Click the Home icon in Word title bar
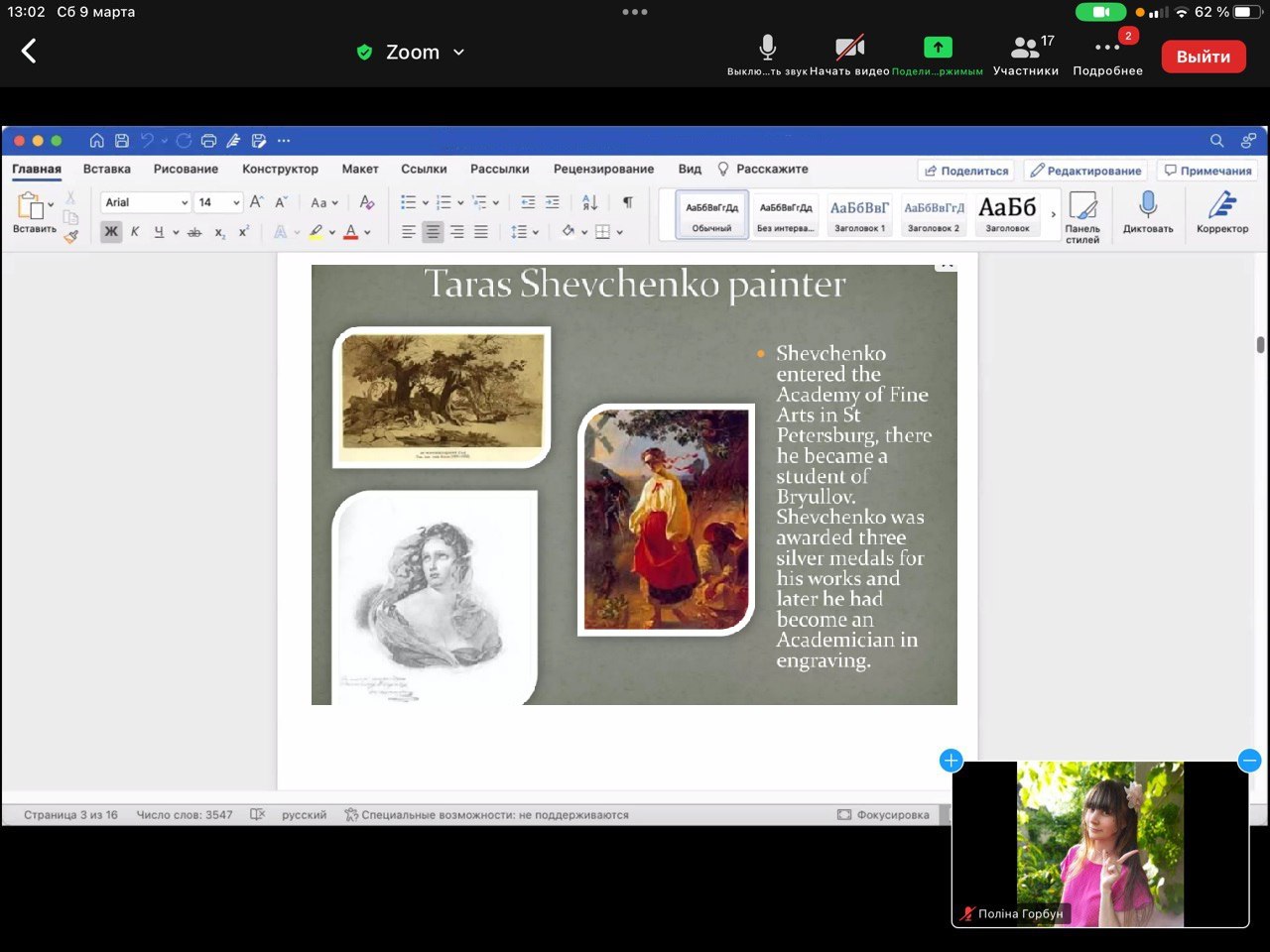The width and height of the screenshot is (1270, 952). point(96,141)
